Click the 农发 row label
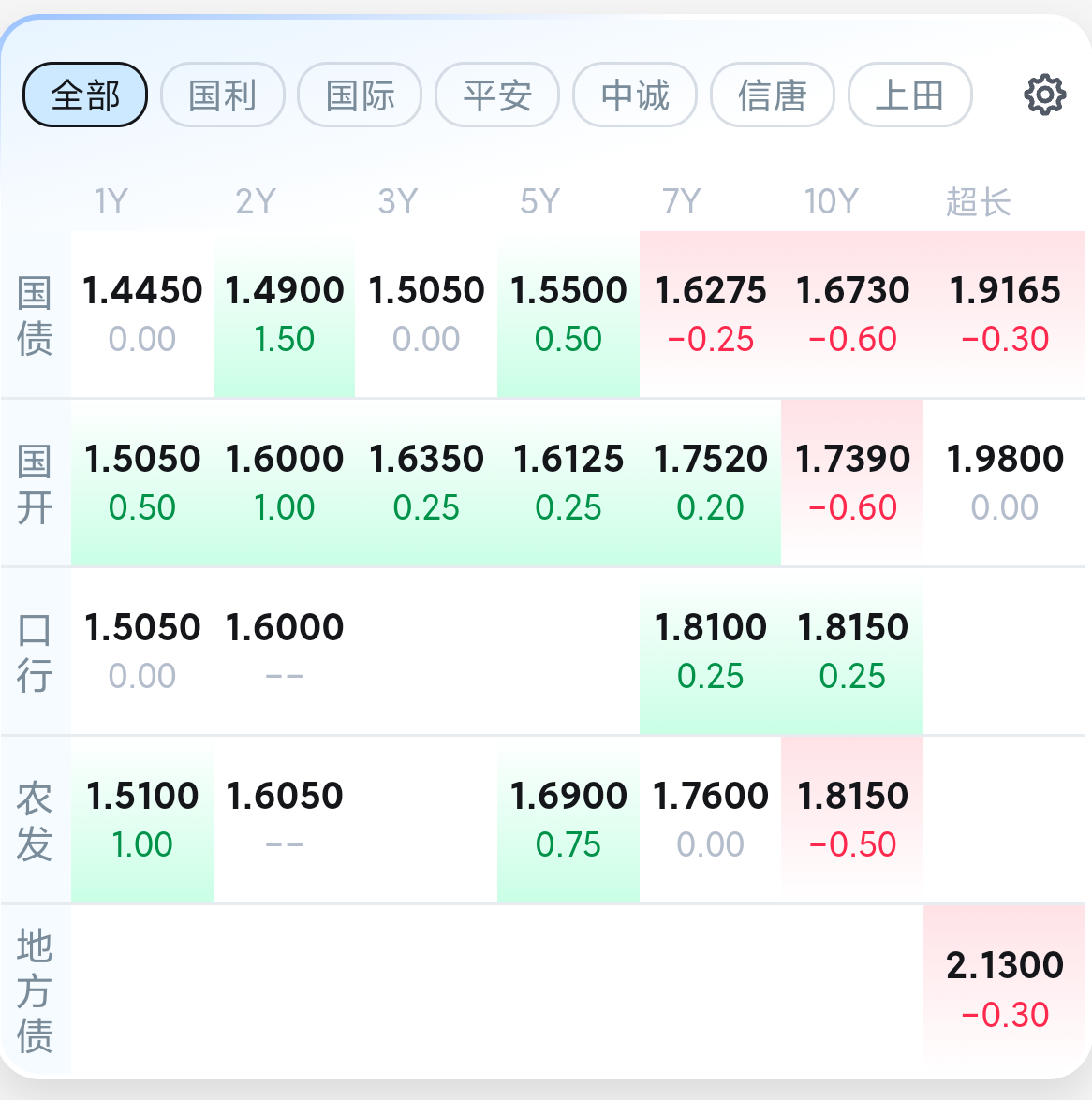 coord(35,820)
